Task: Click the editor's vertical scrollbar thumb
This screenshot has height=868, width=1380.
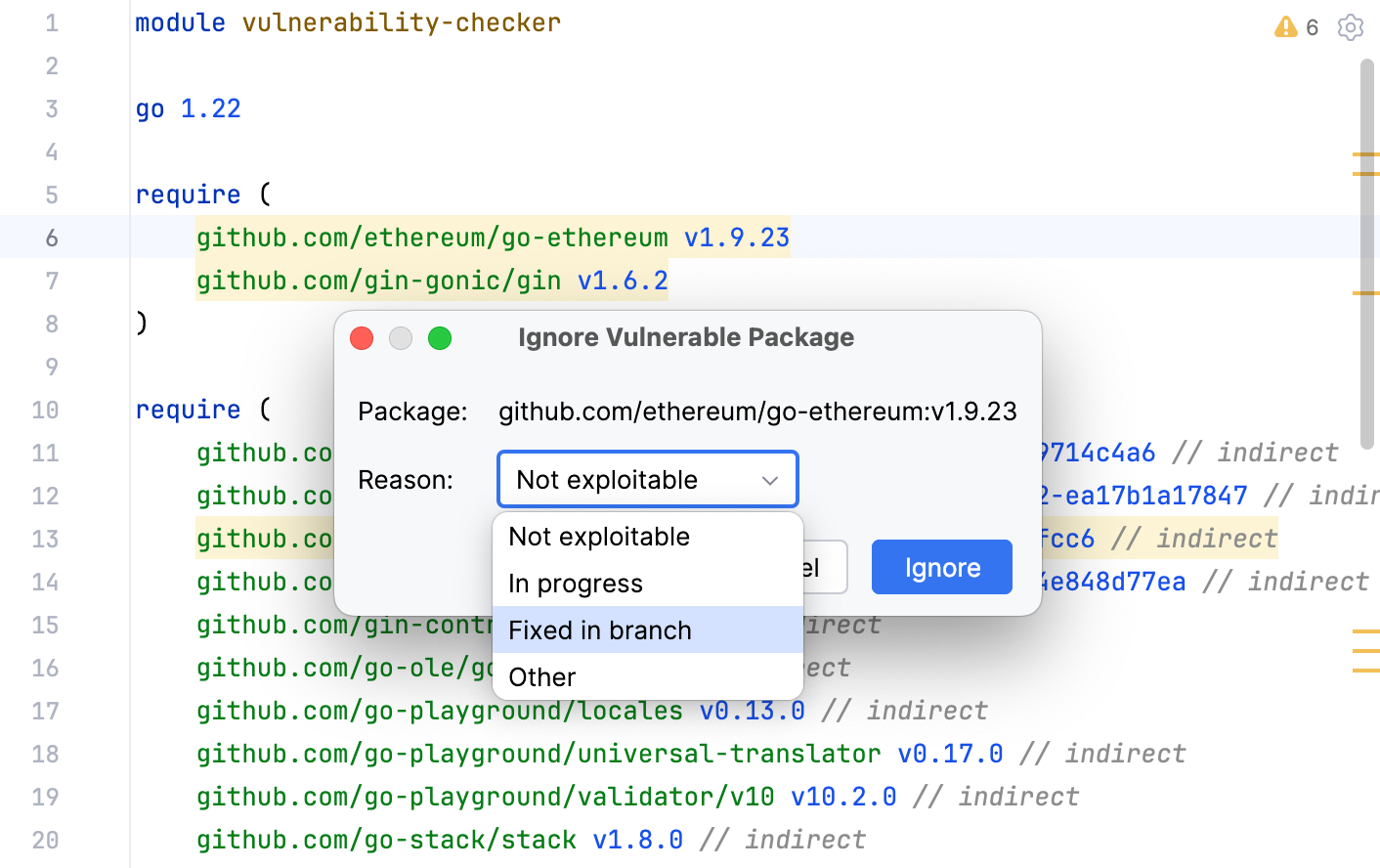Action: 1367,254
